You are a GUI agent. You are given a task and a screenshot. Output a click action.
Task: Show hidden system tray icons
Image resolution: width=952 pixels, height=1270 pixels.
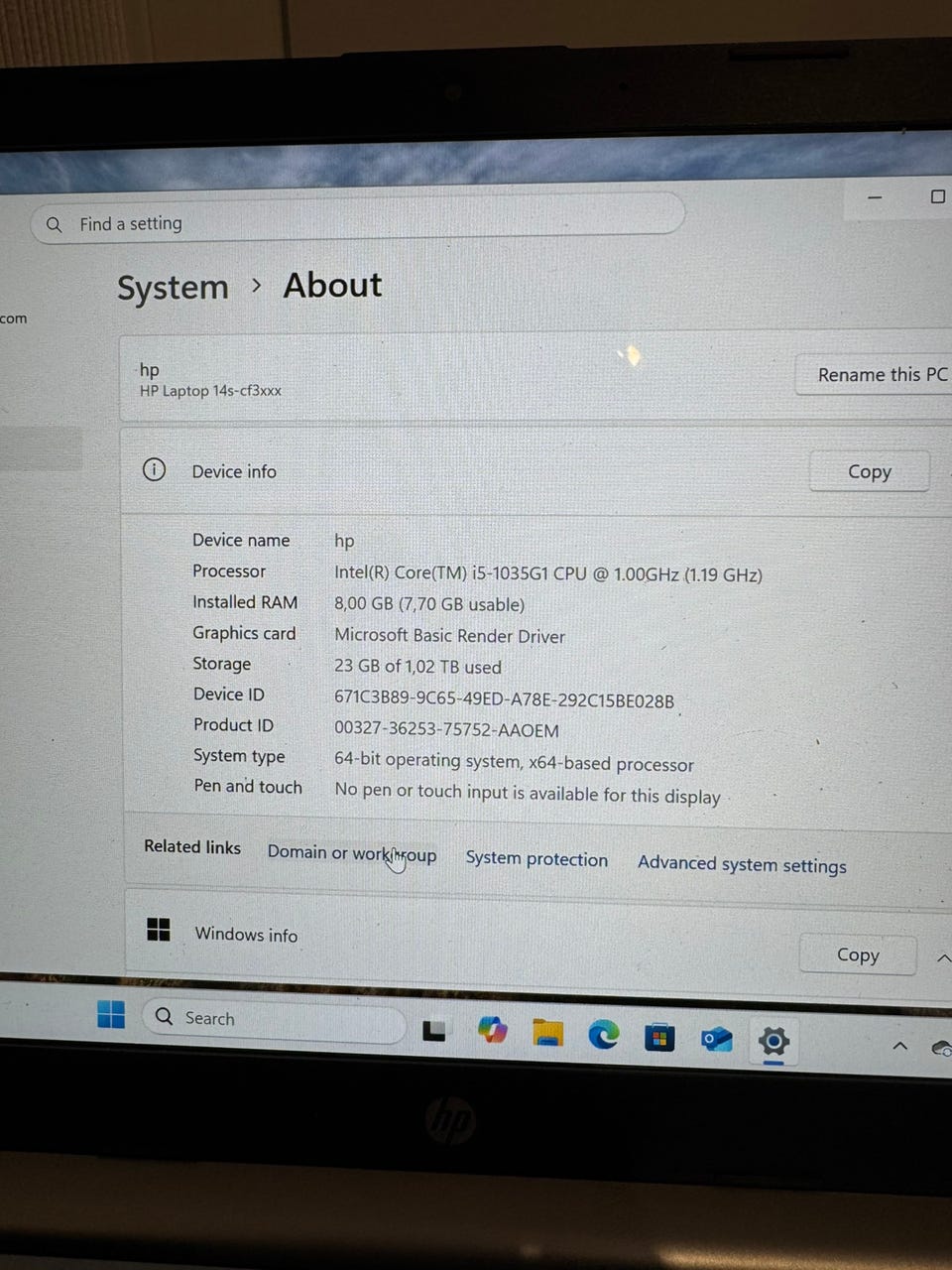[x=899, y=1046]
